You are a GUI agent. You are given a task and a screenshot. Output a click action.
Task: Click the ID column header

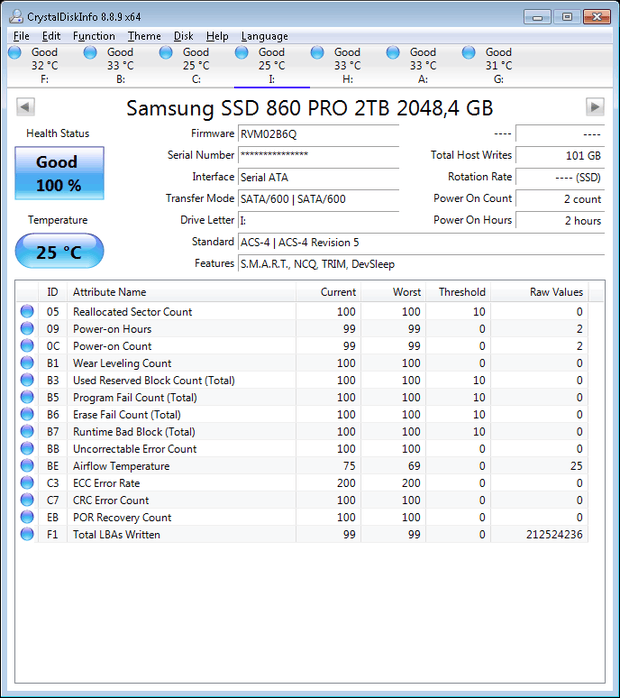point(53,292)
